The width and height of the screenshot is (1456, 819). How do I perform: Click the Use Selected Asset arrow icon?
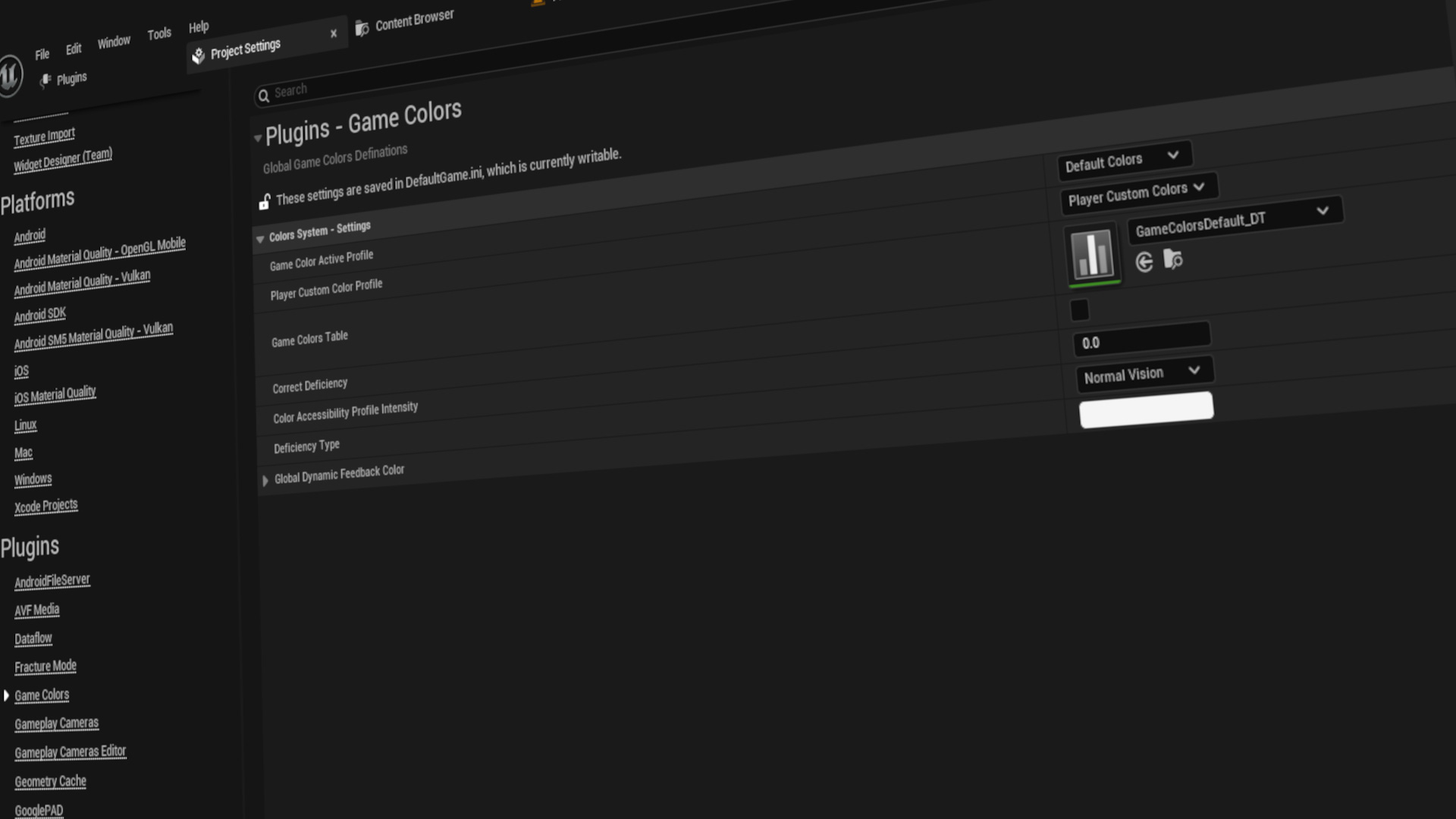[x=1143, y=262]
